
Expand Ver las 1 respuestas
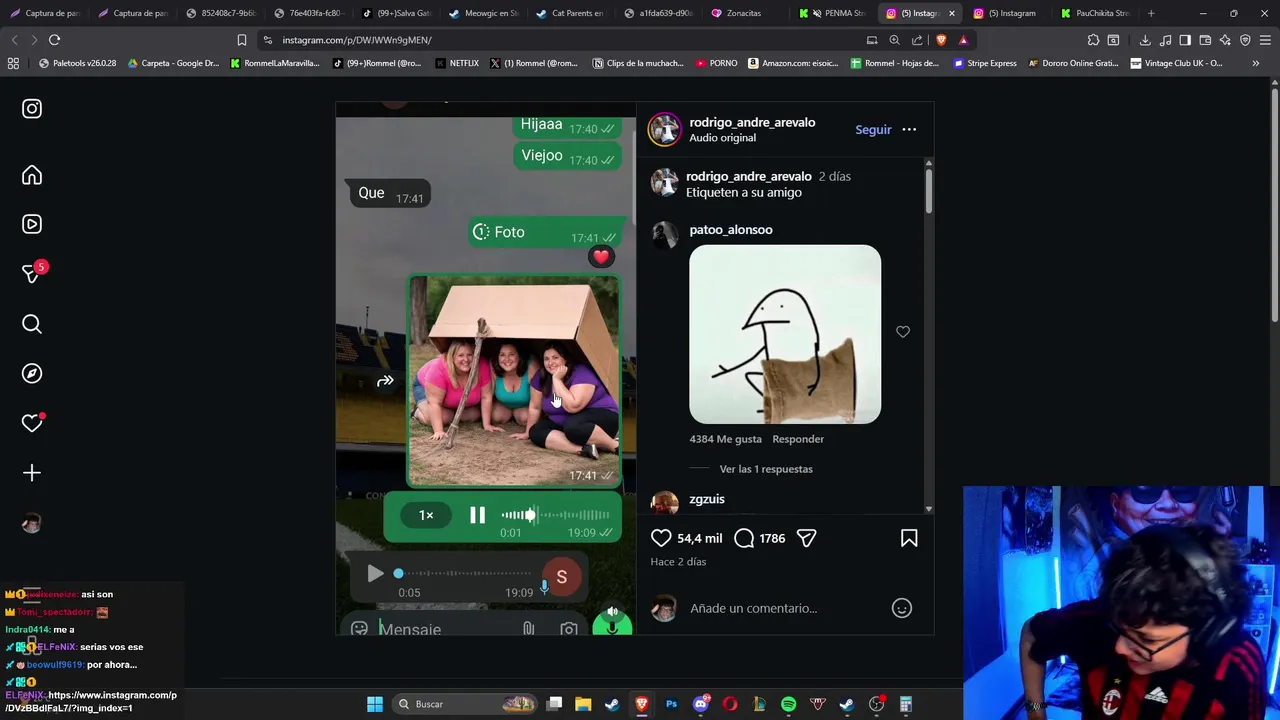click(766, 469)
